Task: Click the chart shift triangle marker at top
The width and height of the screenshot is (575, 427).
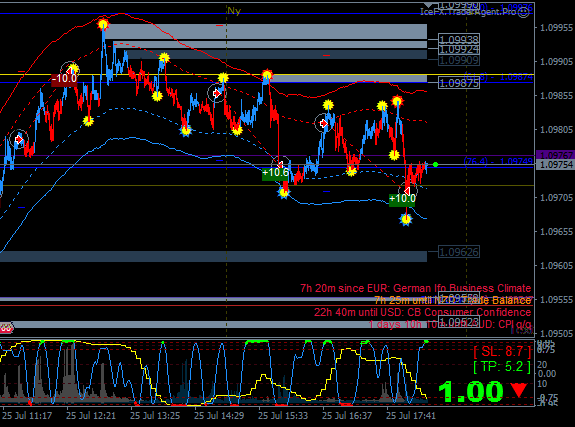Action: coord(429,5)
